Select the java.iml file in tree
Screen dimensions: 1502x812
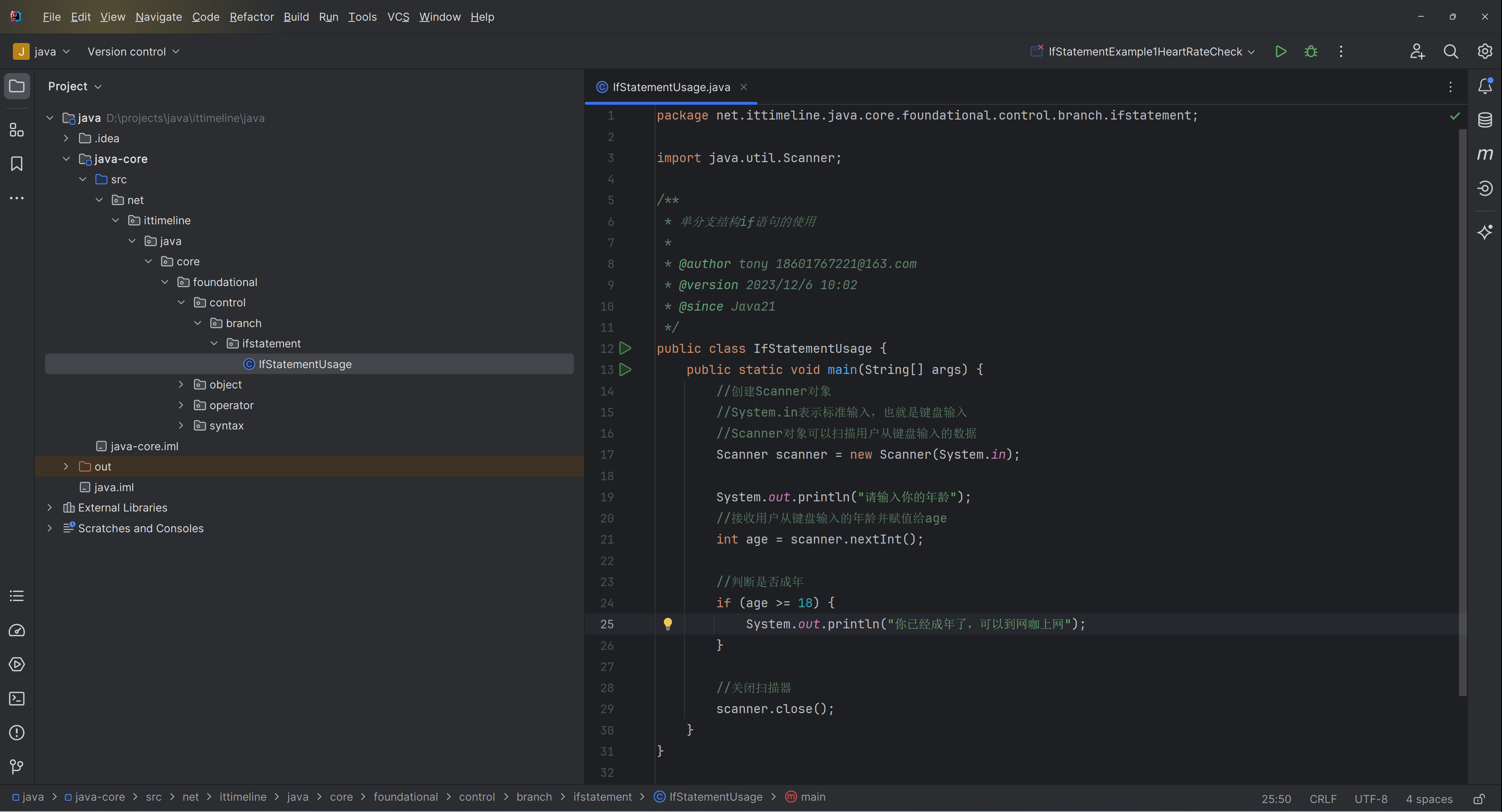coord(107,487)
